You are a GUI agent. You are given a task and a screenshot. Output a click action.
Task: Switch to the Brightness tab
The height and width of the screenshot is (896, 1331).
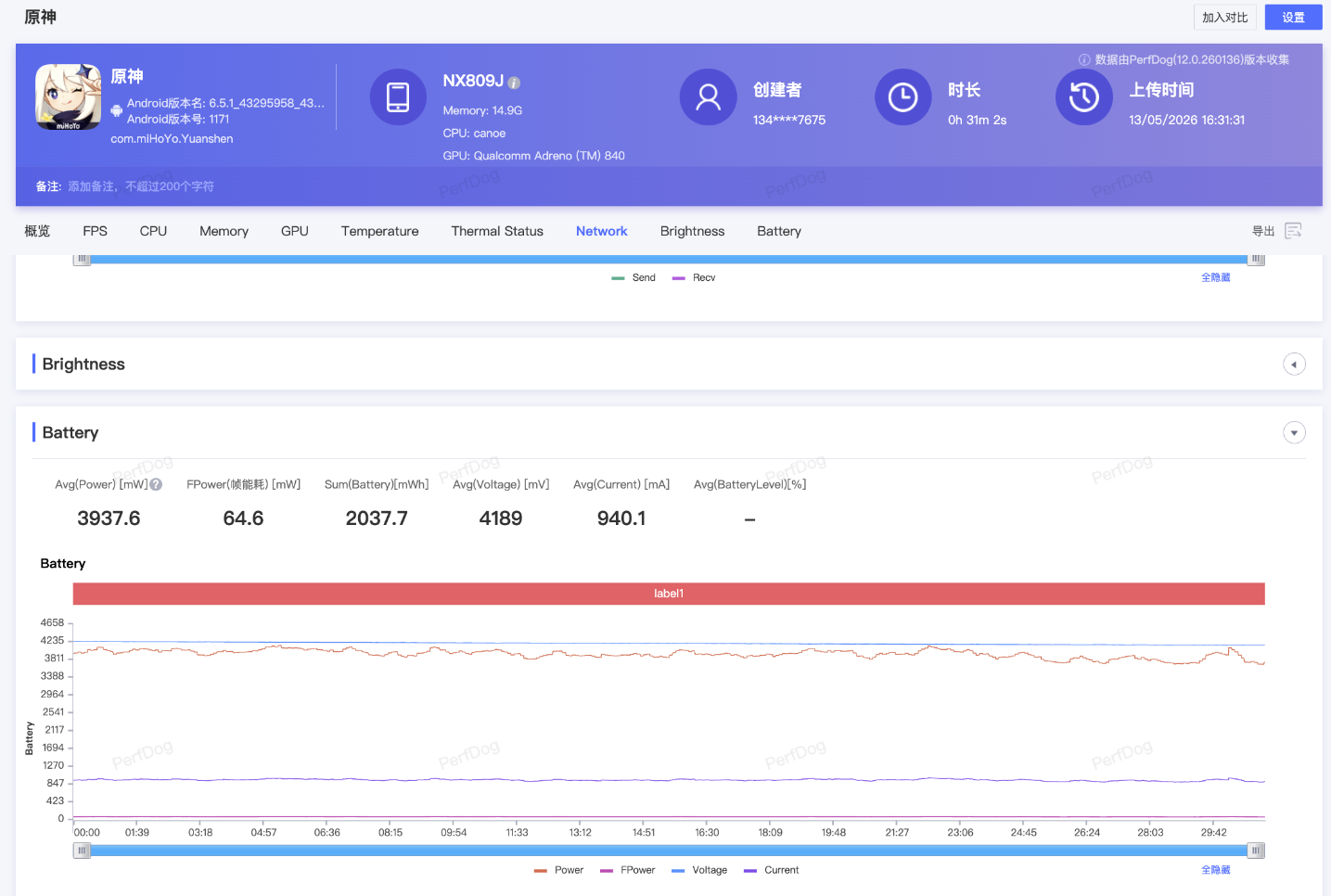click(692, 231)
